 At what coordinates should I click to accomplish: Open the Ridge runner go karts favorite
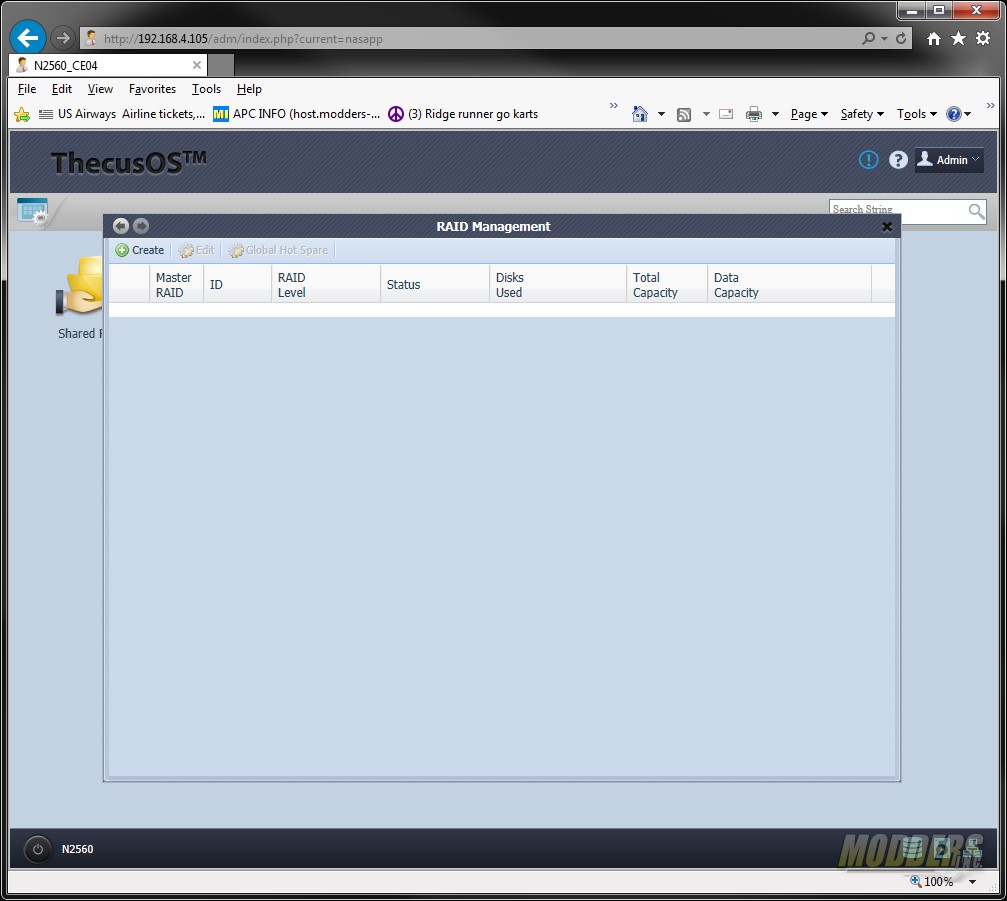(x=463, y=114)
